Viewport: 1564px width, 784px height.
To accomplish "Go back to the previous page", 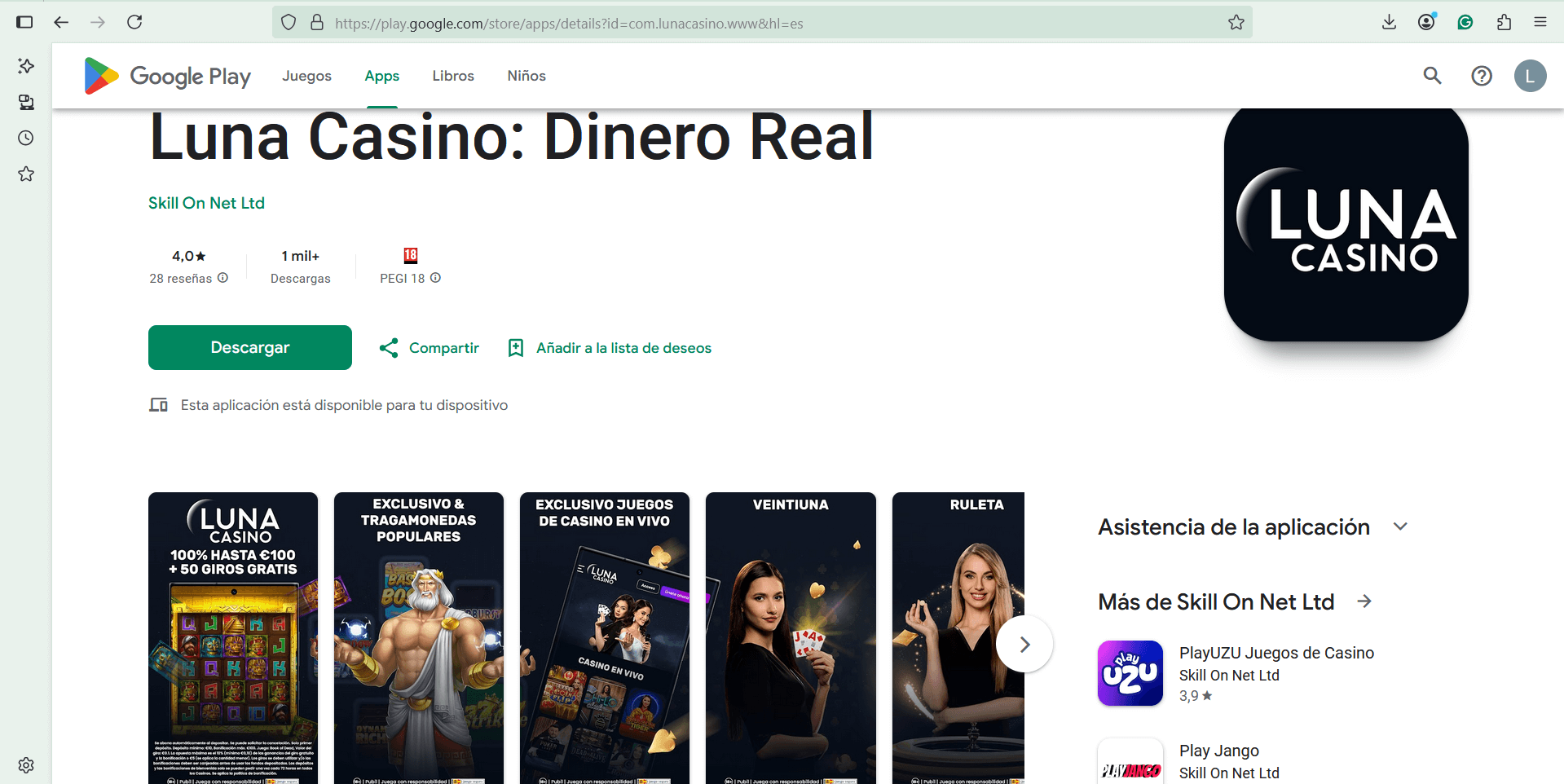I will pos(61,22).
